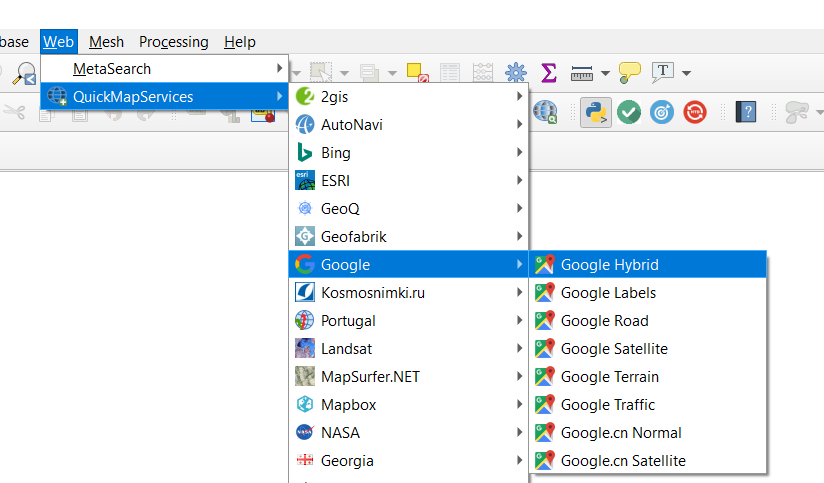Click the purple sigma Statistics icon
824x483 pixels.
point(548,73)
